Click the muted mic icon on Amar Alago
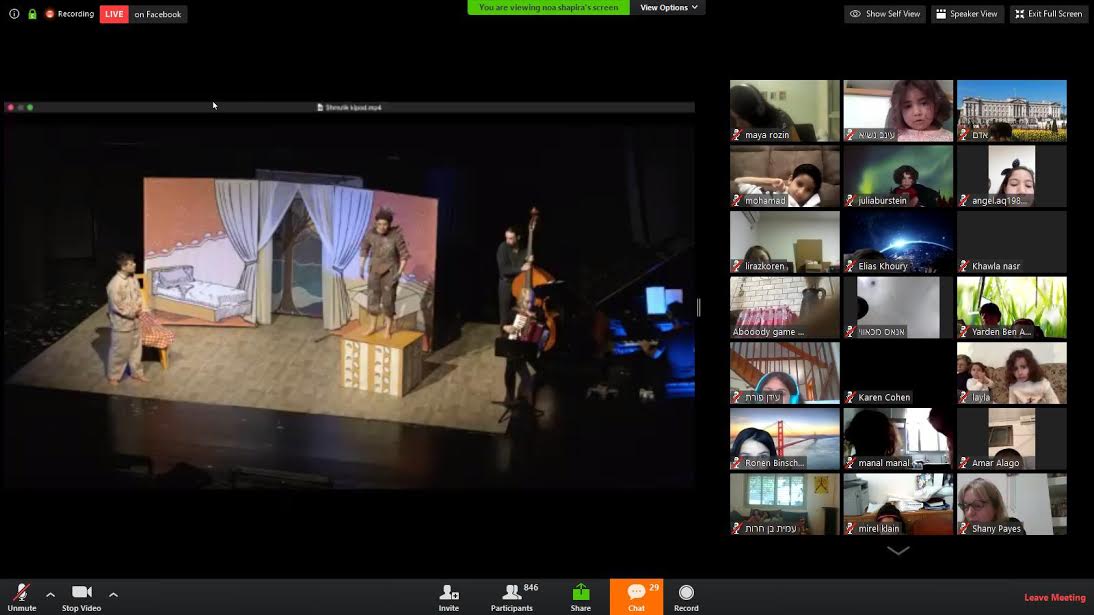The image size is (1094, 615). (x=964, y=463)
